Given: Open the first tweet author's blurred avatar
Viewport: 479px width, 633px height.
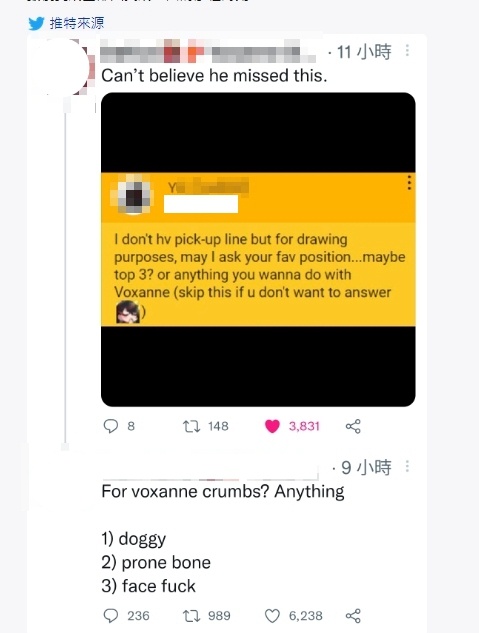Looking at the screenshot, I should [x=65, y=67].
